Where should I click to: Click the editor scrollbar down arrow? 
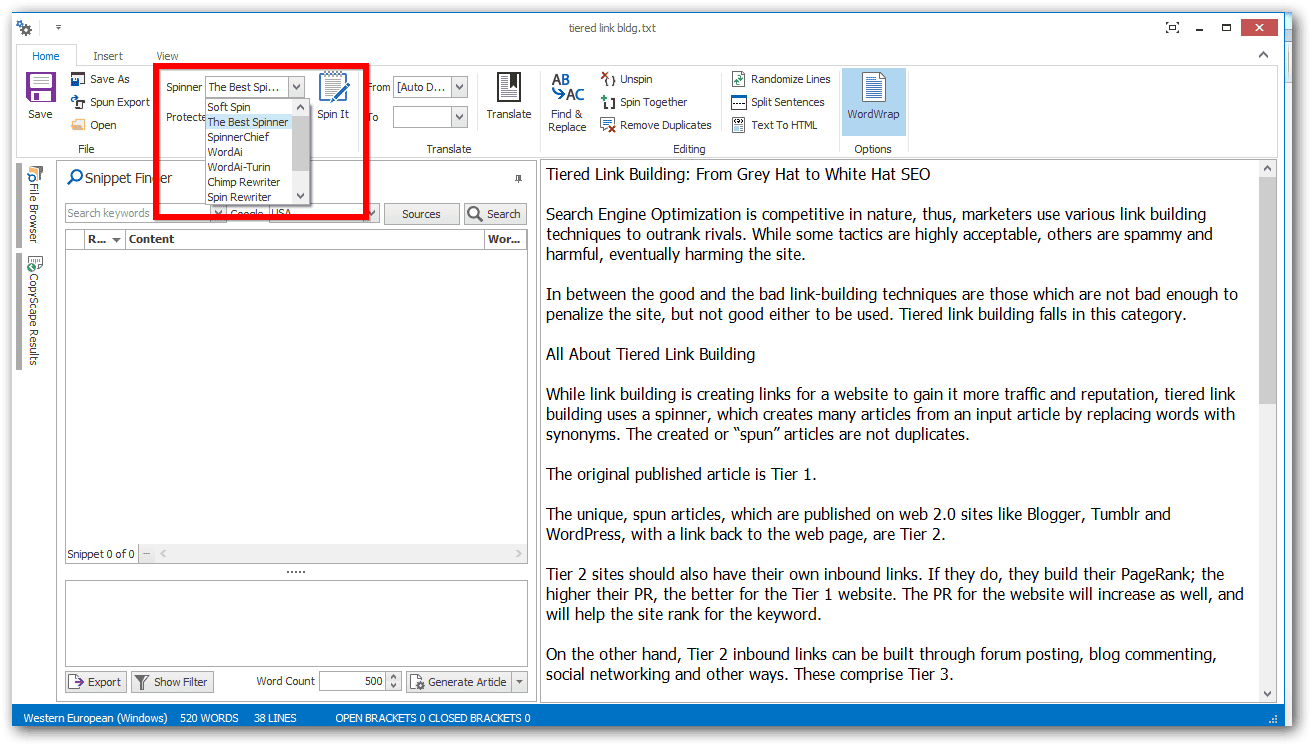click(1268, 694)
